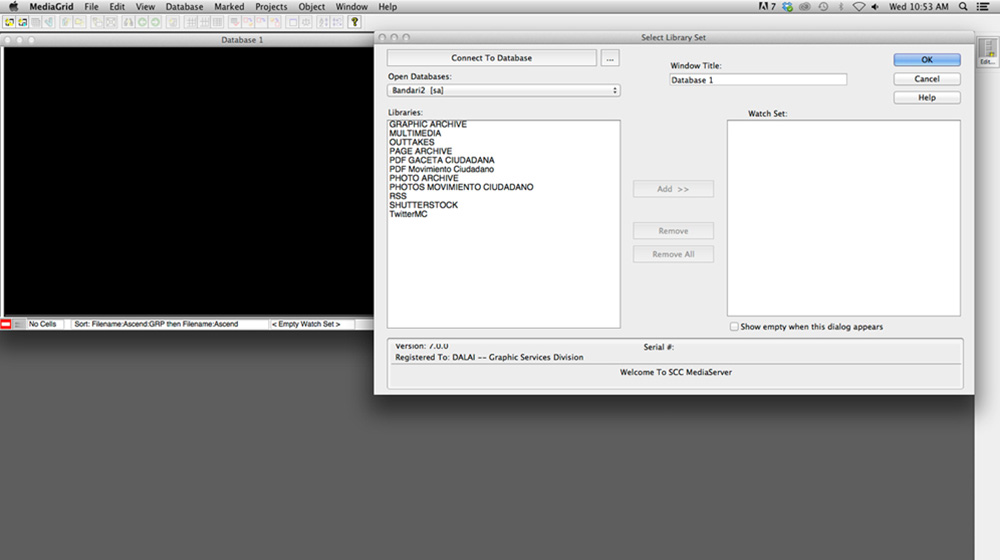Click the yellow question mark help icon

pos(354,21)
